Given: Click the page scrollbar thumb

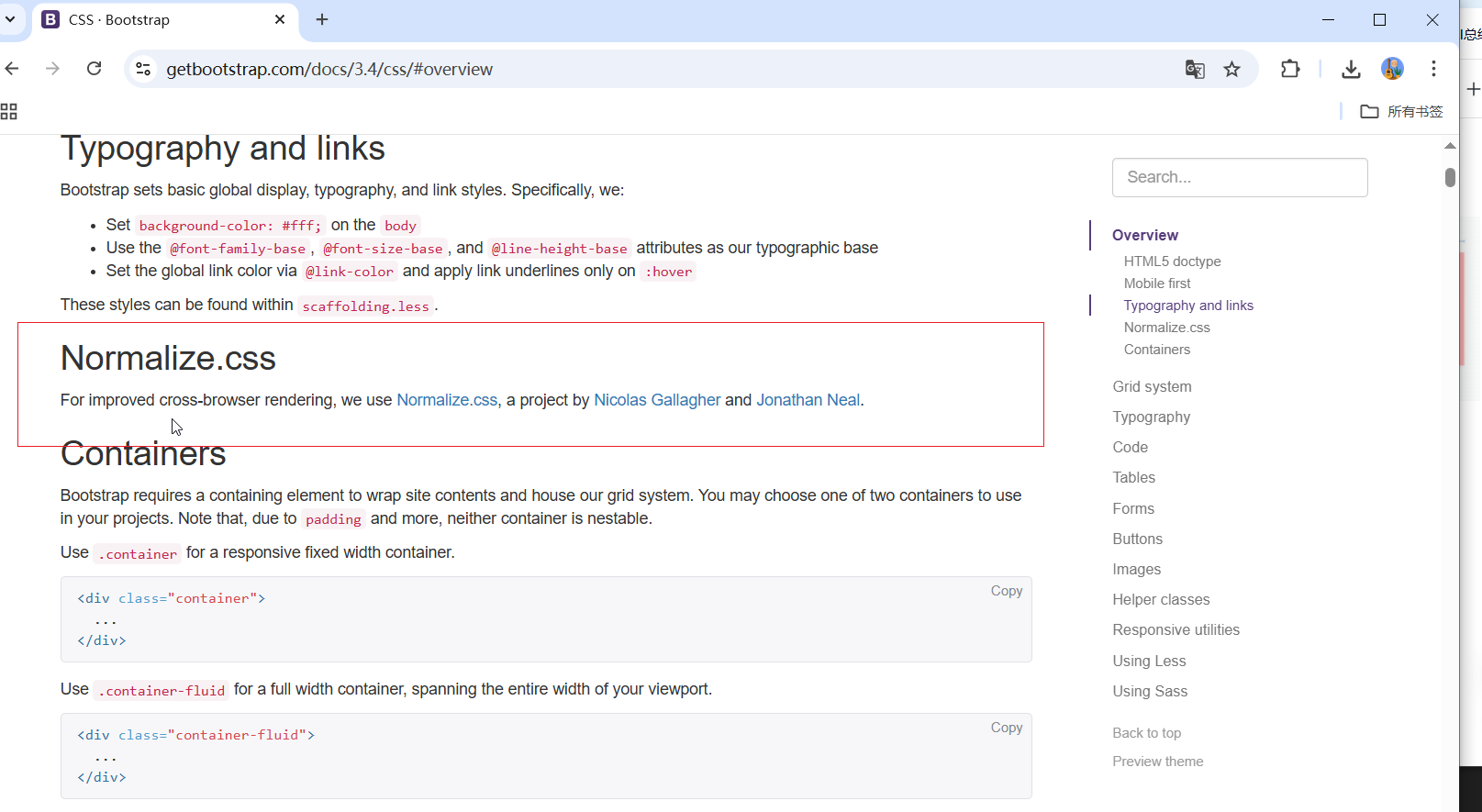Looking at the screenshot, I should [x=1450, y=177].
